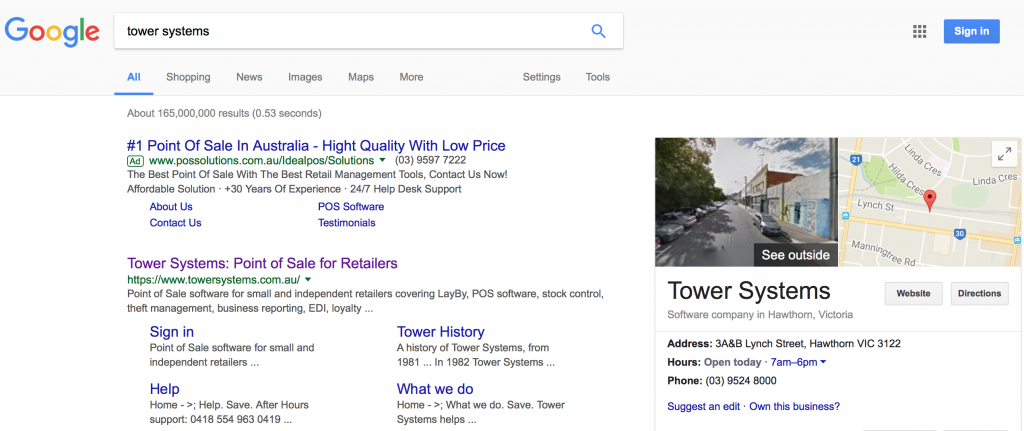The image size is (1024, 431).
Task: Click the Sign in button
Action: tap(971, 31)
